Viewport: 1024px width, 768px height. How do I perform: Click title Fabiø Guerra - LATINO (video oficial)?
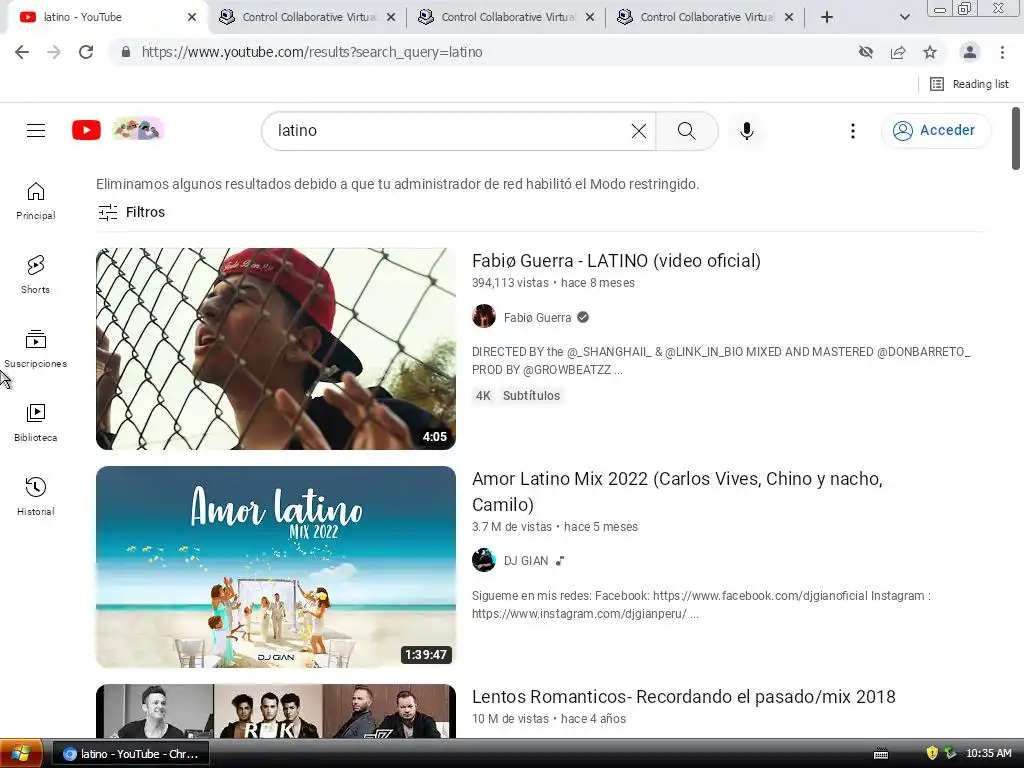coord(616,261)
